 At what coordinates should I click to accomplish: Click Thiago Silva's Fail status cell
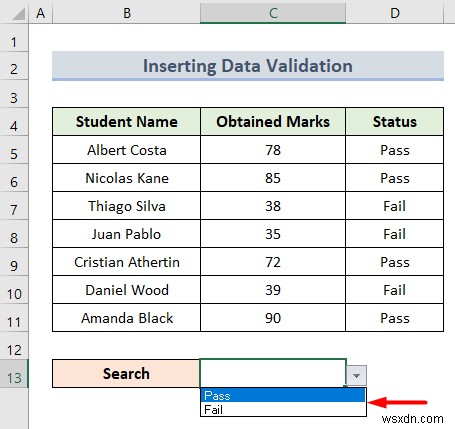tap(395, 206)
